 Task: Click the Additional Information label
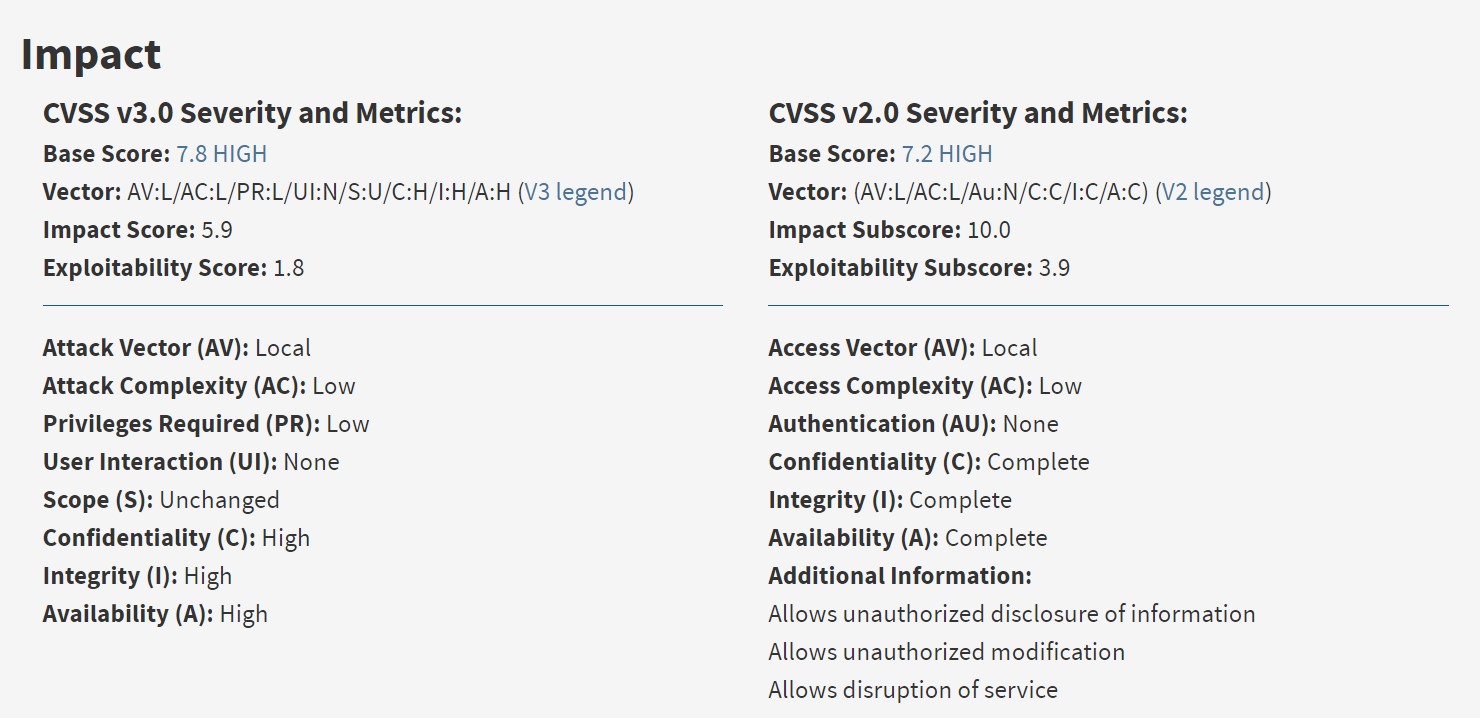pos(899,576)
